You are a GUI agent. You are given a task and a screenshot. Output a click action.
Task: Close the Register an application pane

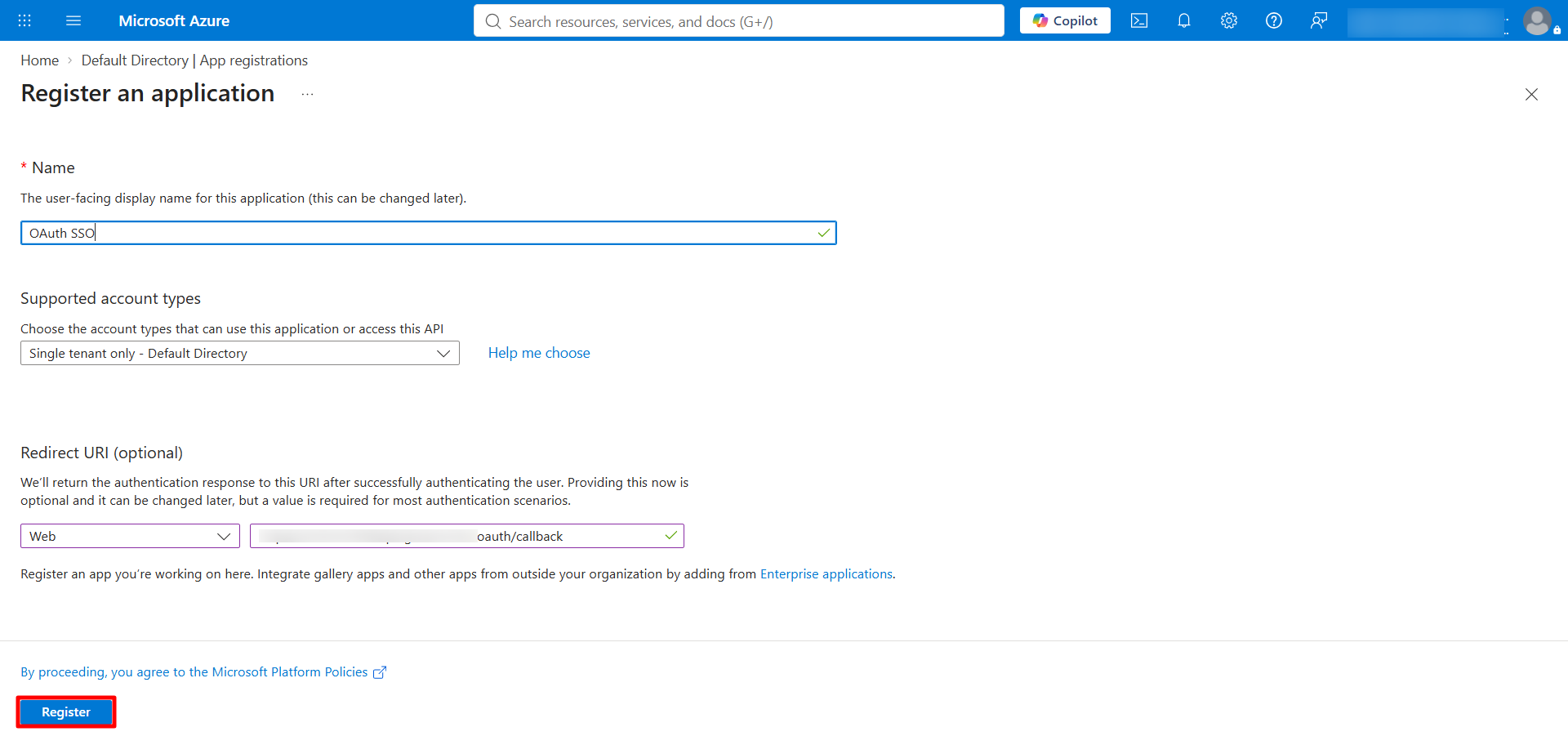point(1531,94)
